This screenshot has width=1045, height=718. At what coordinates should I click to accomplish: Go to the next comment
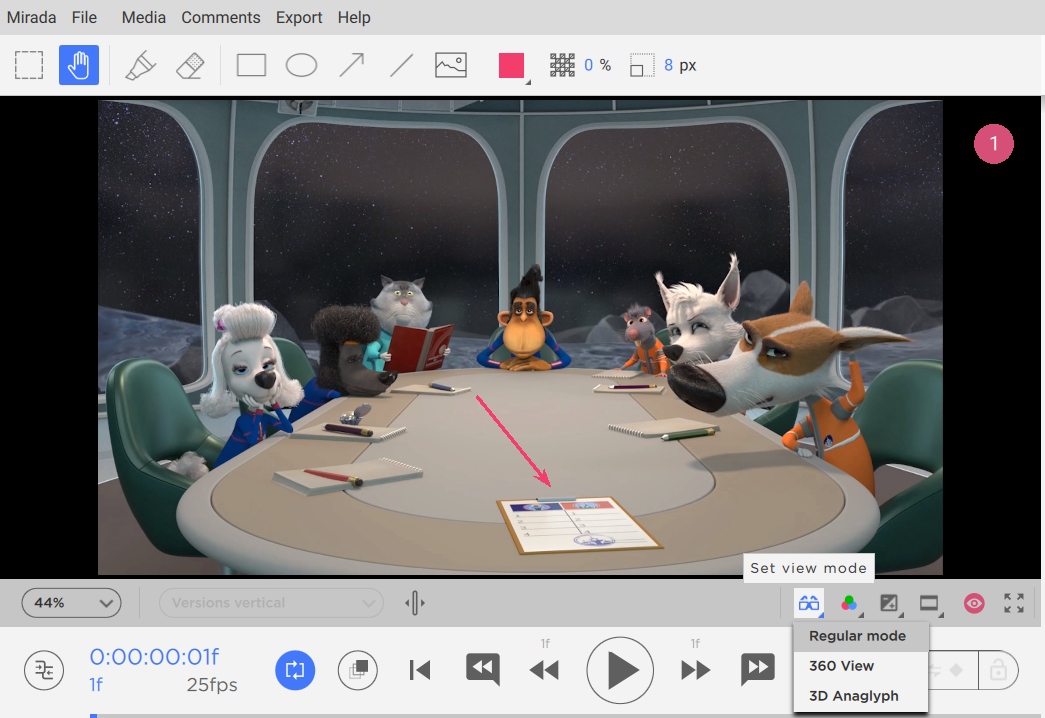coord(758,669)
